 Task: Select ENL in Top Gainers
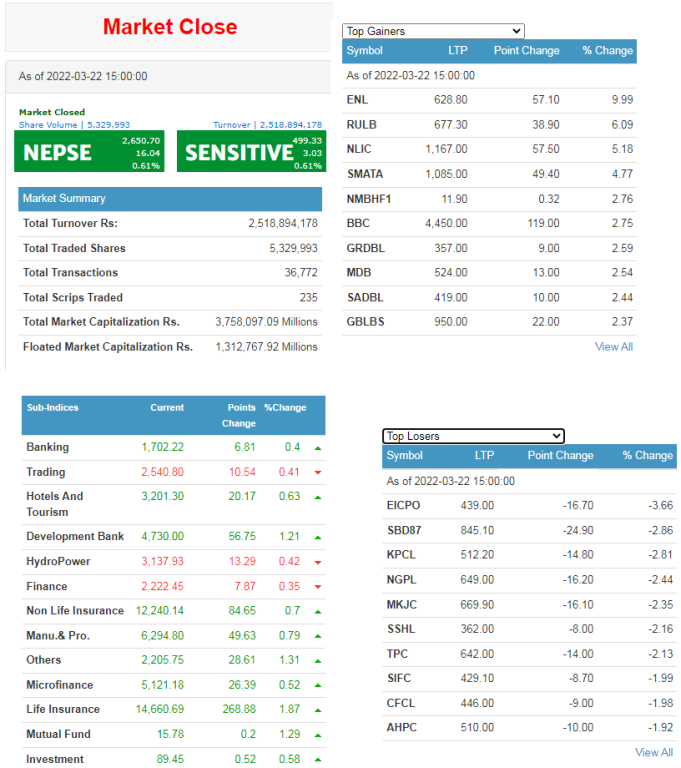point(357,100)
